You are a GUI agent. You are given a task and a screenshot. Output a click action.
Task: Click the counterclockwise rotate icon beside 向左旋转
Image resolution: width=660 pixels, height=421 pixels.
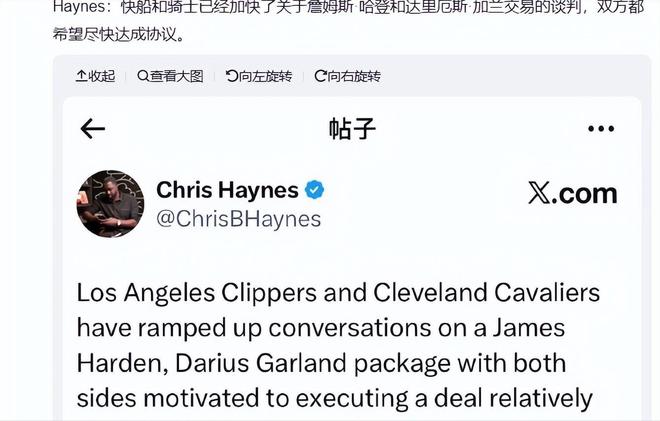click(232, 76)
